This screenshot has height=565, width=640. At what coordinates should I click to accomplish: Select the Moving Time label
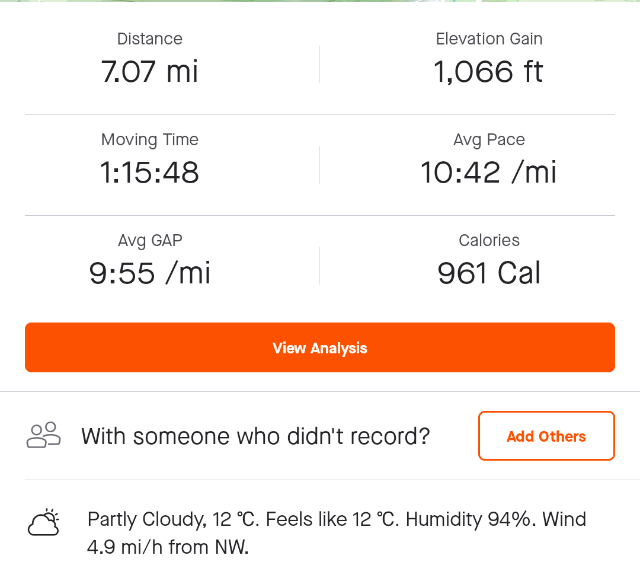(150, 140)
